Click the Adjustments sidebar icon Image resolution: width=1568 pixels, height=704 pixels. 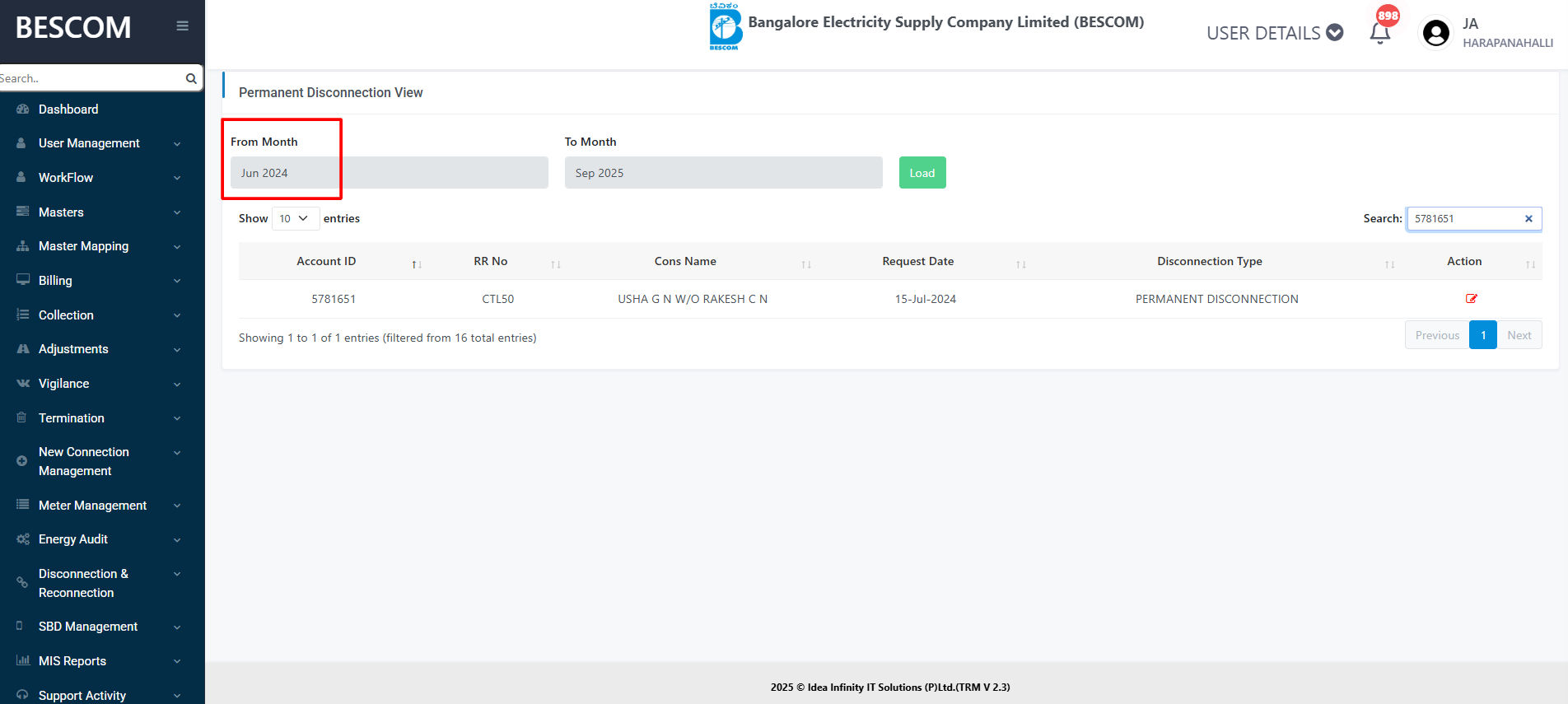pos(22,349)
